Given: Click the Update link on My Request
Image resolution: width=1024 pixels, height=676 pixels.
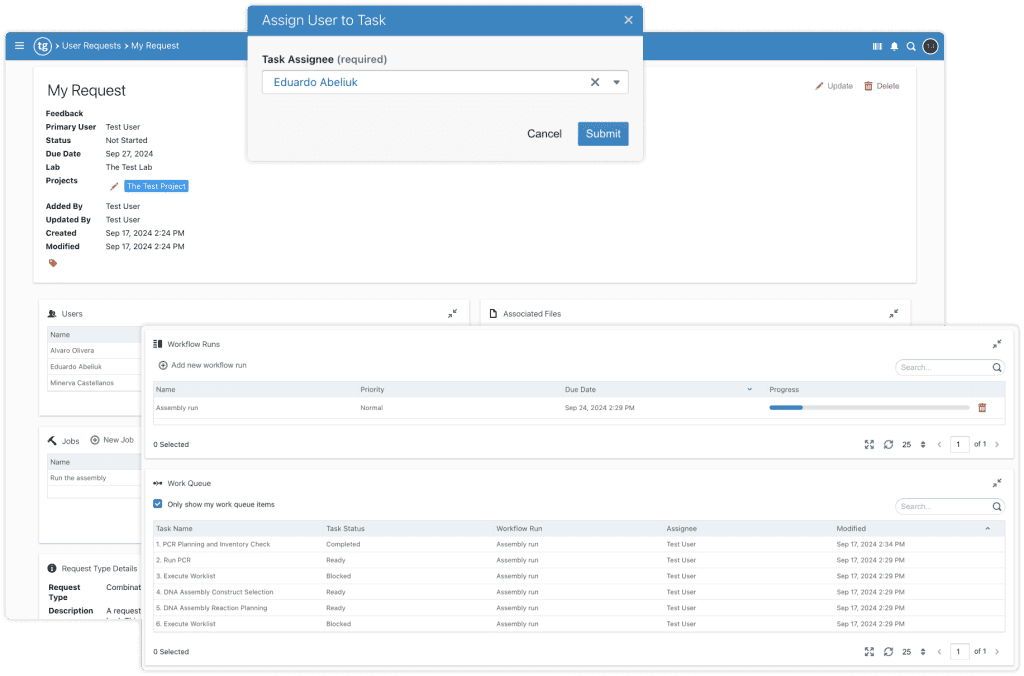Looking at the screenshot, I should 834,86.
